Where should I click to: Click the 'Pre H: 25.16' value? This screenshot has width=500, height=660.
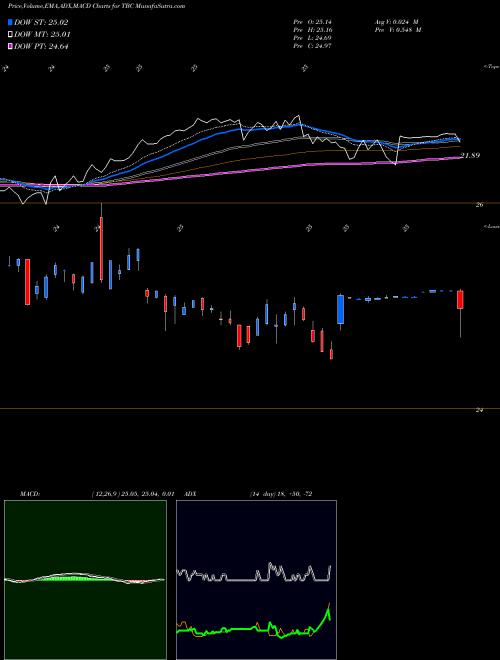(312, 30)
